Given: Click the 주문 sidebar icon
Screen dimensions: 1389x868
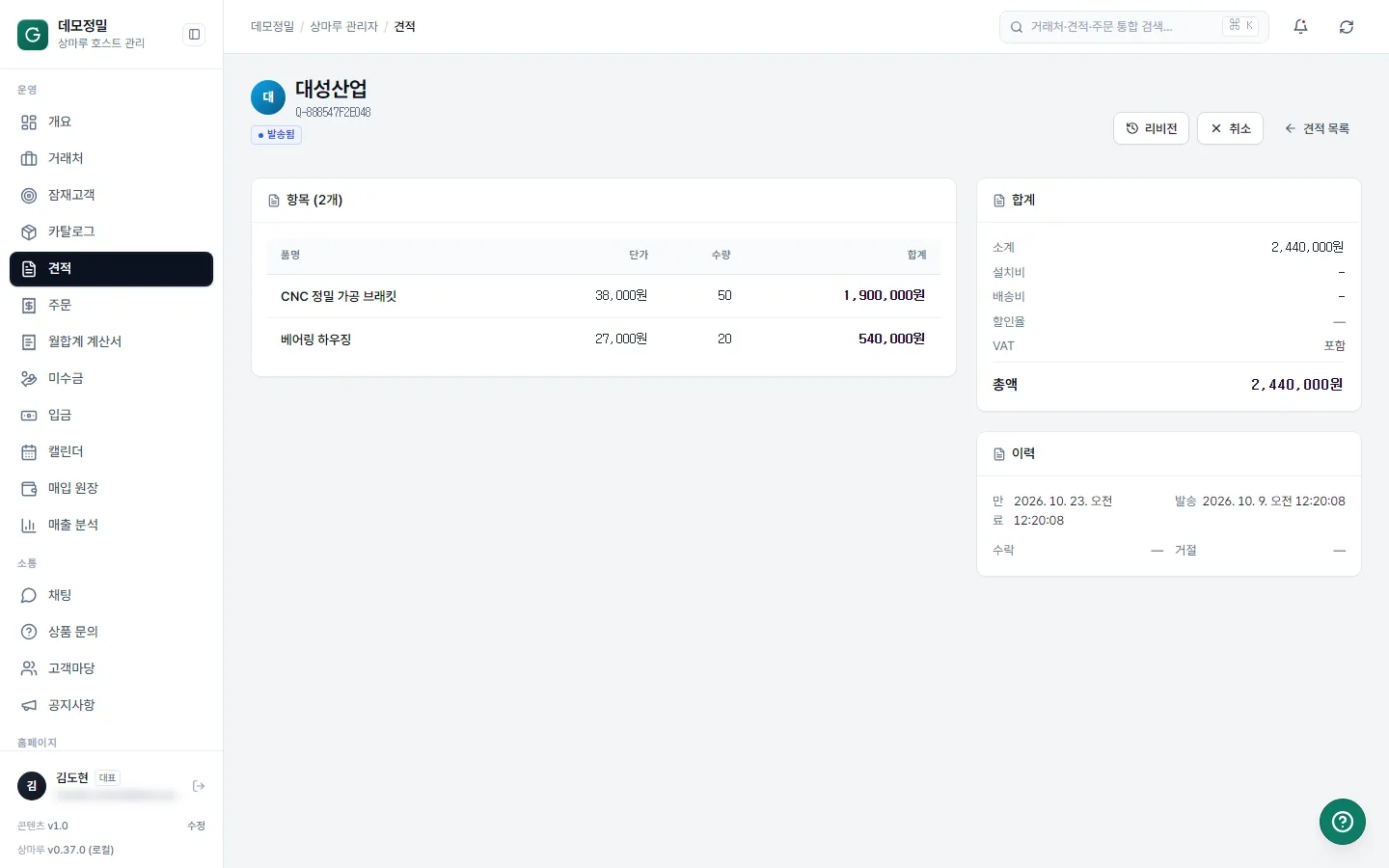Looking at the screenshot, I should pos(29,306).
